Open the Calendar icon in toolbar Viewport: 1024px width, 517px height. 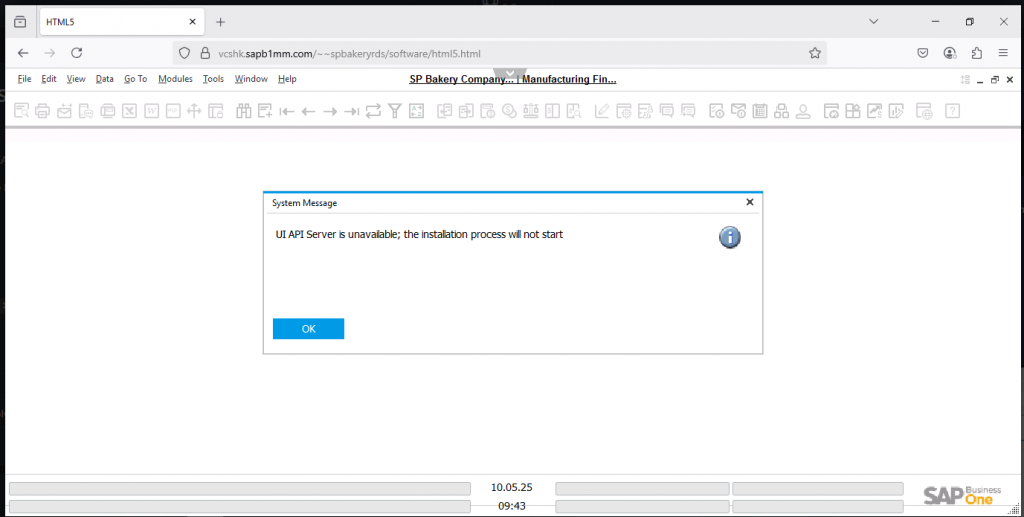[x=760, y=112]
